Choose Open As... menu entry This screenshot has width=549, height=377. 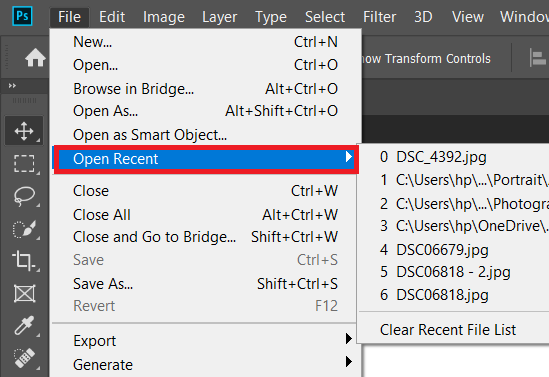point(206,111)
